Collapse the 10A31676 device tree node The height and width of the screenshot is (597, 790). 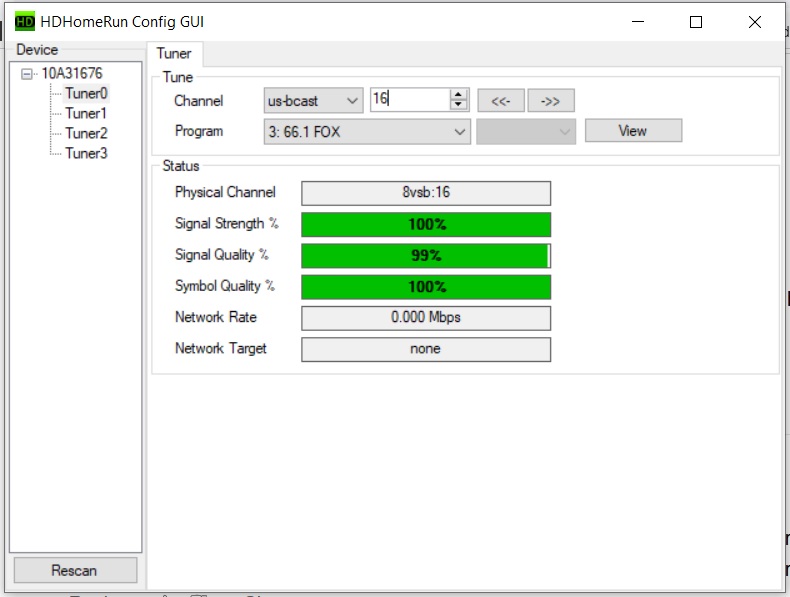coord(26,74)
